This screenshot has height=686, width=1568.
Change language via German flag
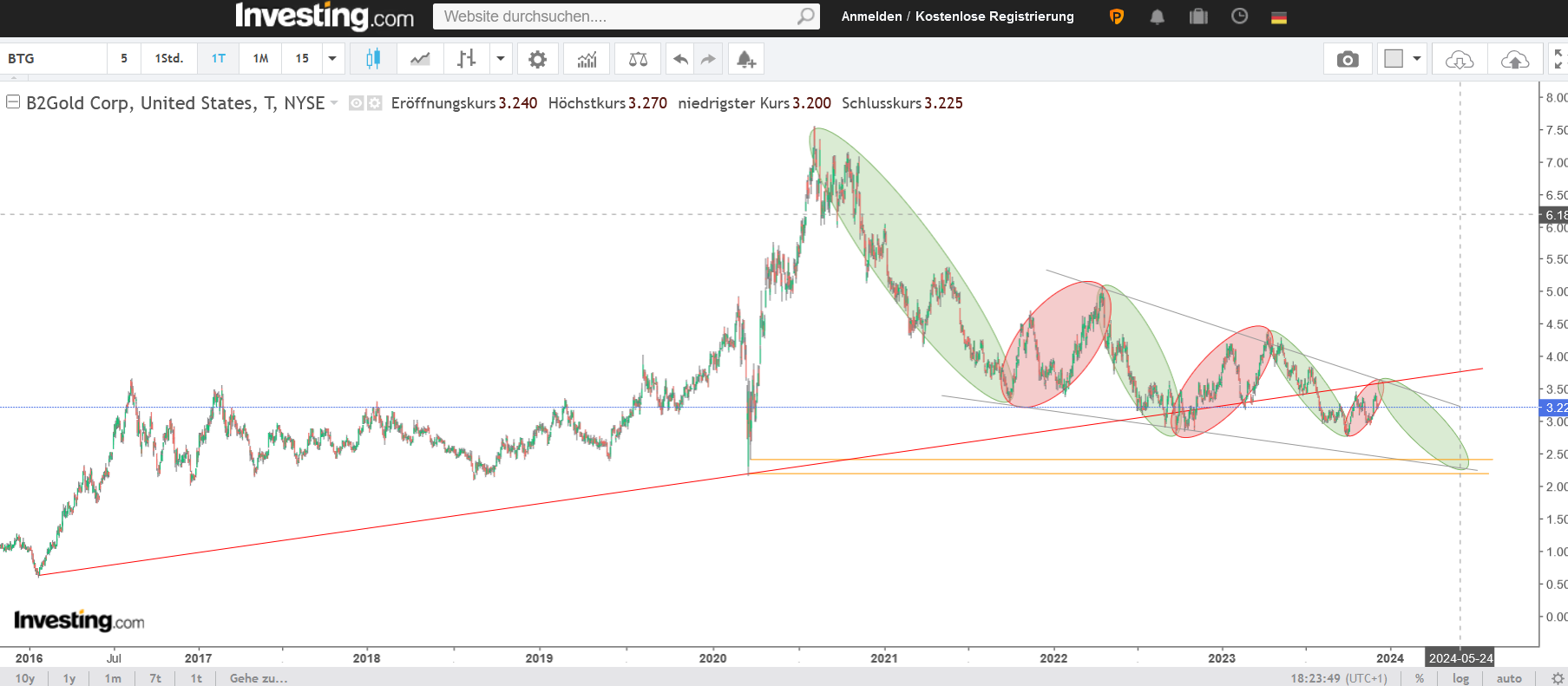pos(1279,17)
